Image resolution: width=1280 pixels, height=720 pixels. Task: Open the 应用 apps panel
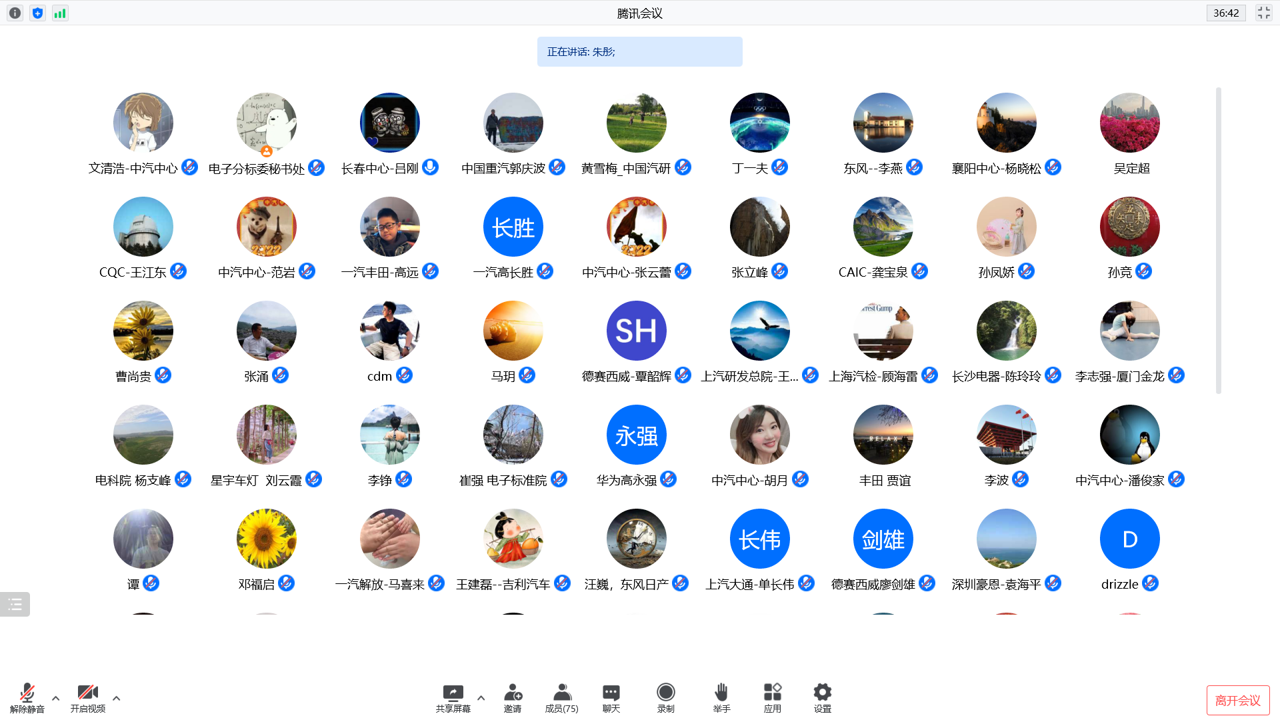772,698
